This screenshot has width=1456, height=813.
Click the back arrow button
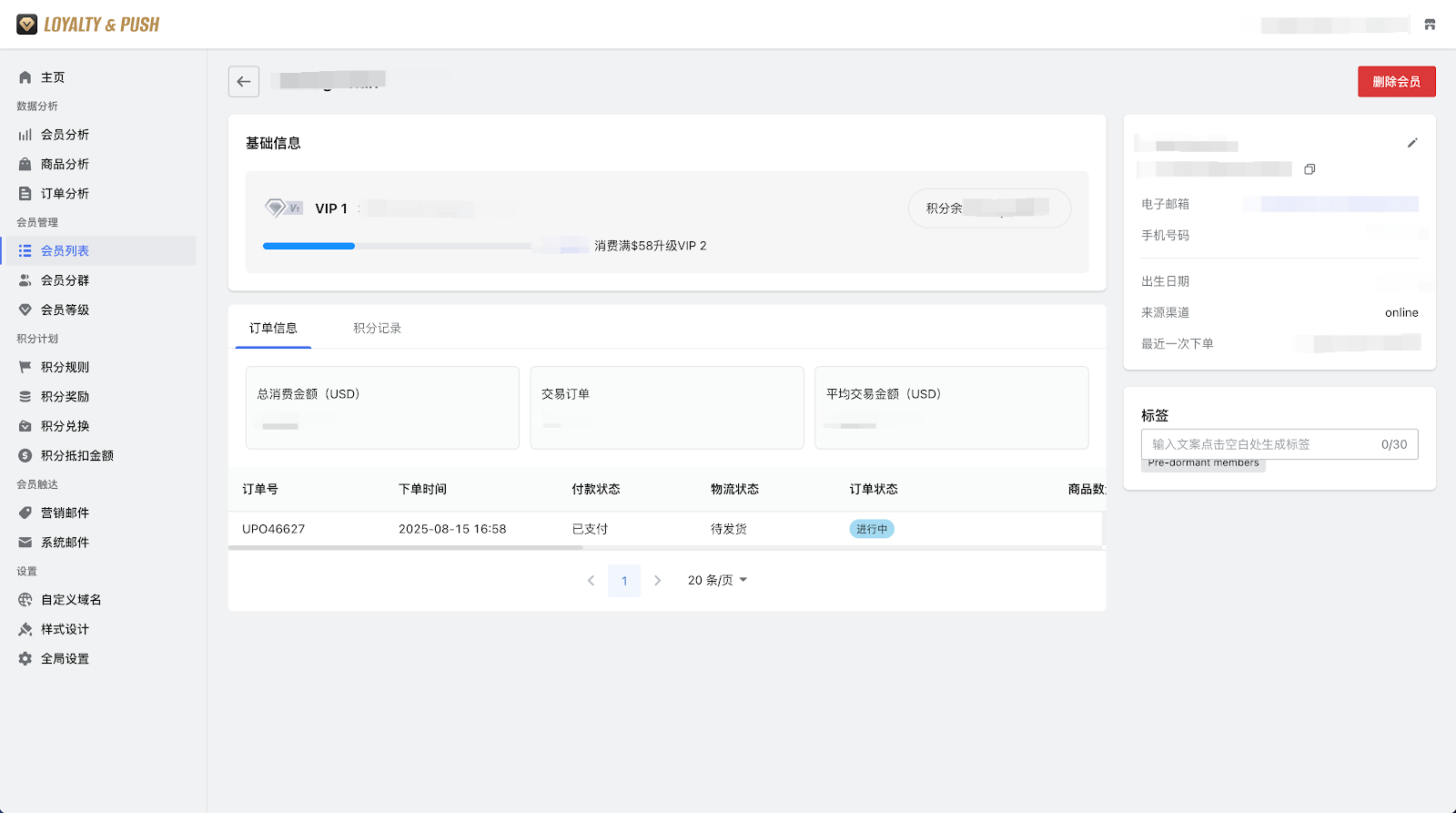click(244, 81)
